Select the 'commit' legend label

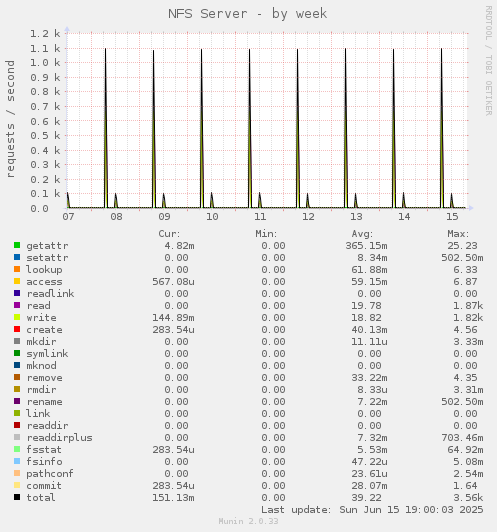pyautogui.click(x=44, y=486)
